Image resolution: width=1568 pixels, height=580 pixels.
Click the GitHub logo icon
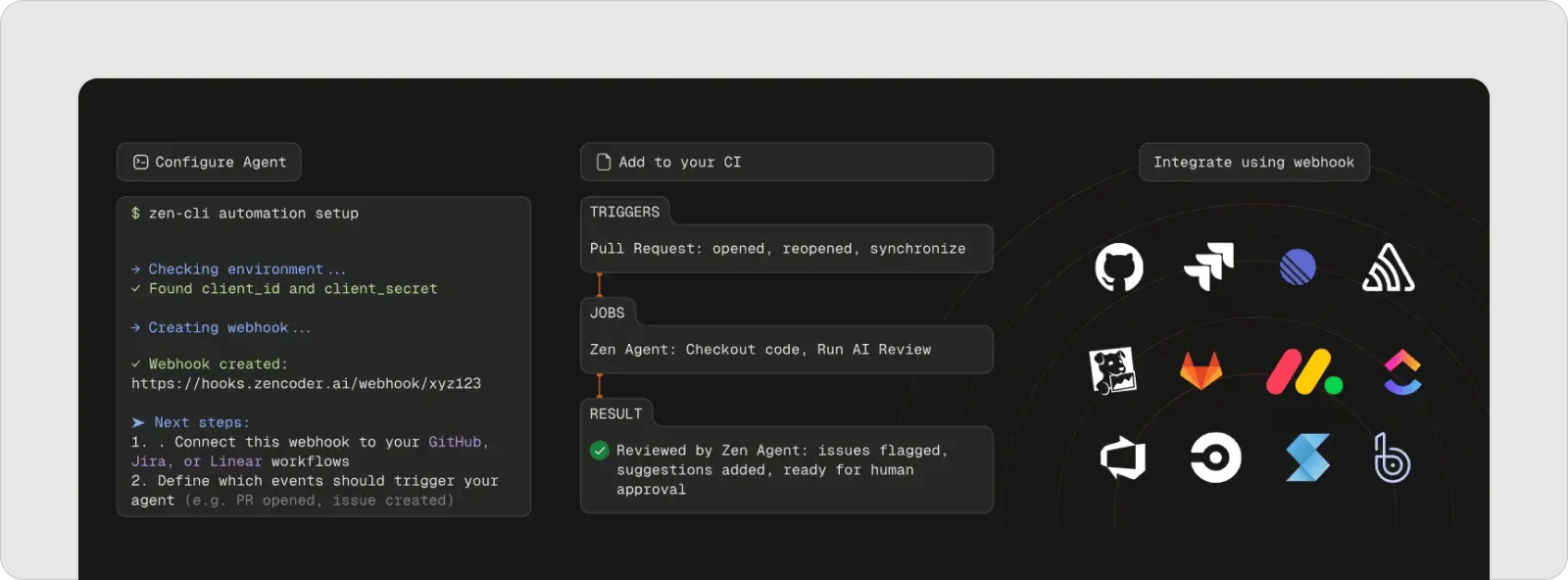[1118, 266]
